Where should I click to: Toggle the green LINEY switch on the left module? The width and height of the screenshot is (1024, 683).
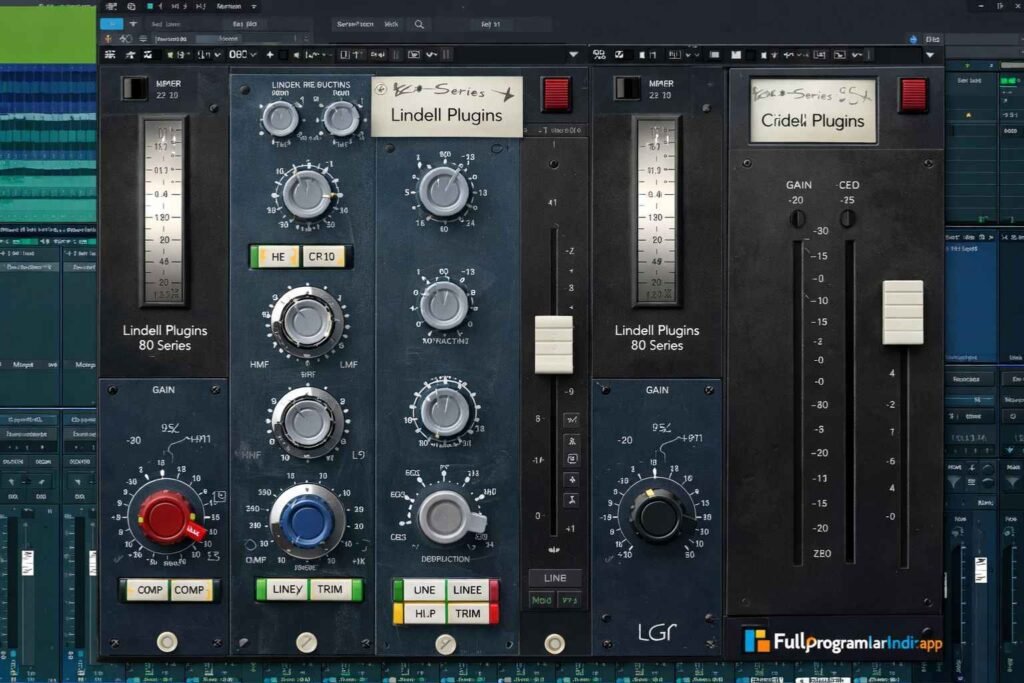285,590
